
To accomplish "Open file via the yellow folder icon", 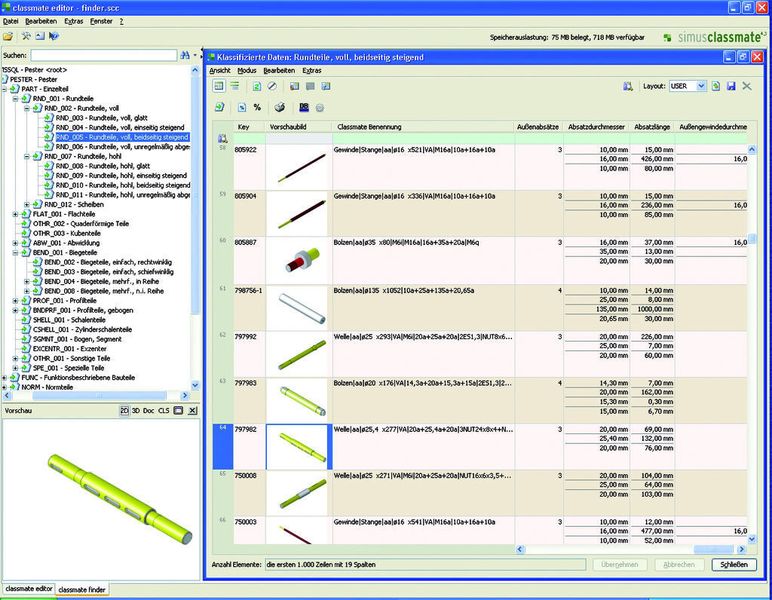I will coord(8,36).
